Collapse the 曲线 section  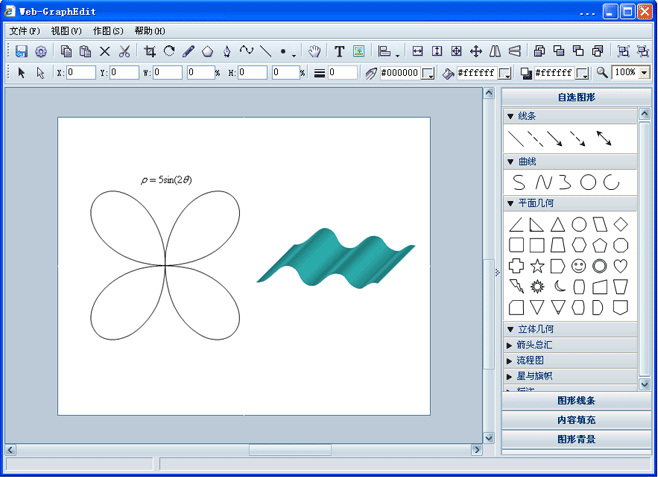[510, 162]
